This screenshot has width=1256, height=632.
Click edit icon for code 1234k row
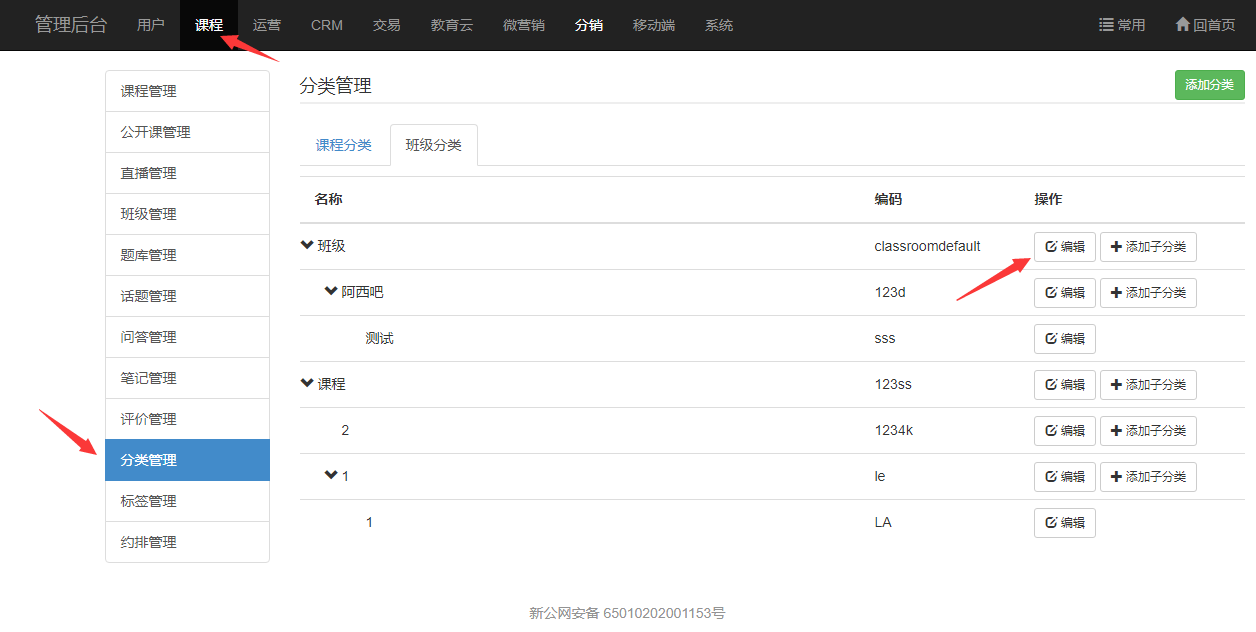1051,431
